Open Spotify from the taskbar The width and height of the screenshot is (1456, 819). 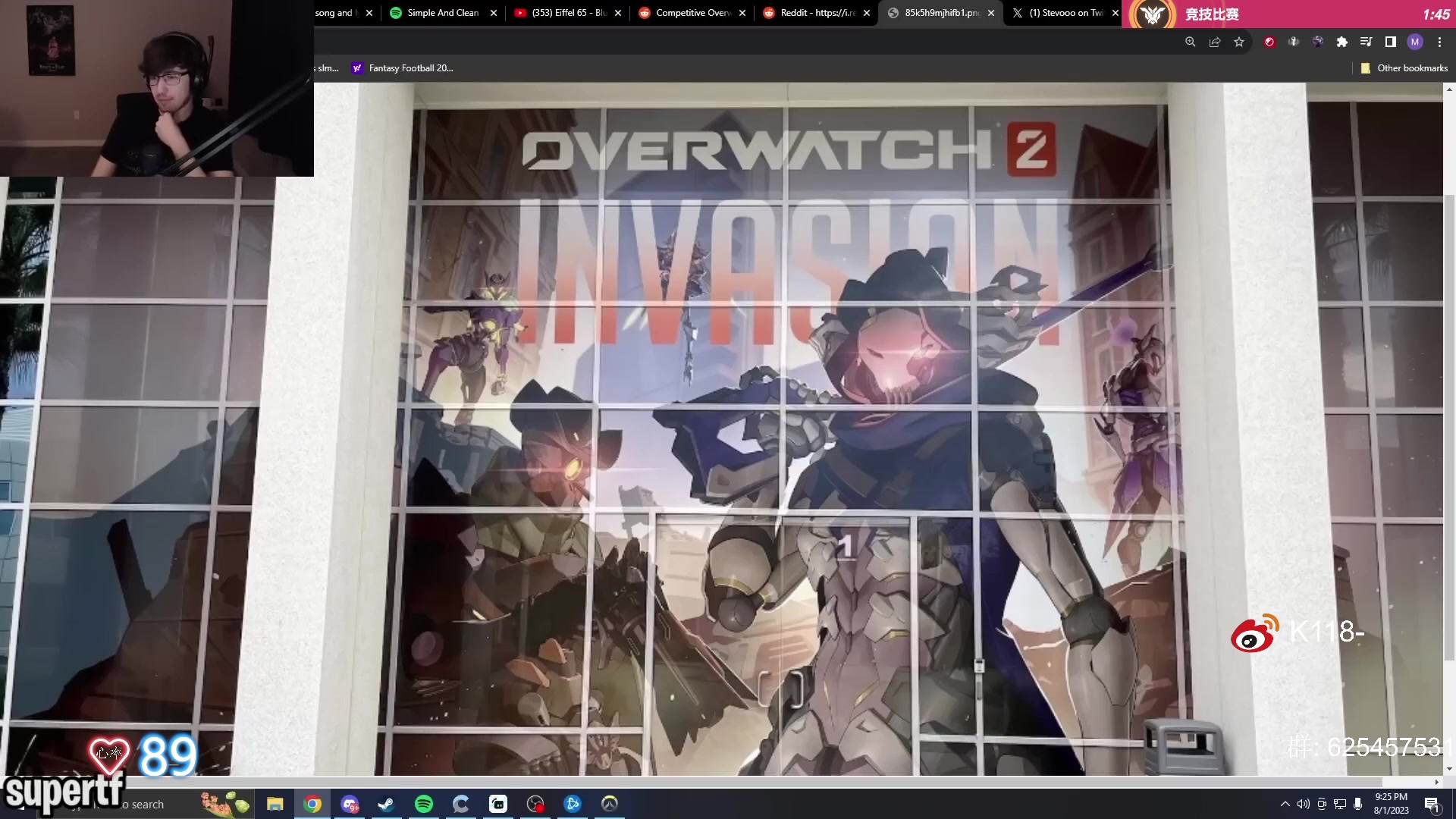tap(424, 804)
